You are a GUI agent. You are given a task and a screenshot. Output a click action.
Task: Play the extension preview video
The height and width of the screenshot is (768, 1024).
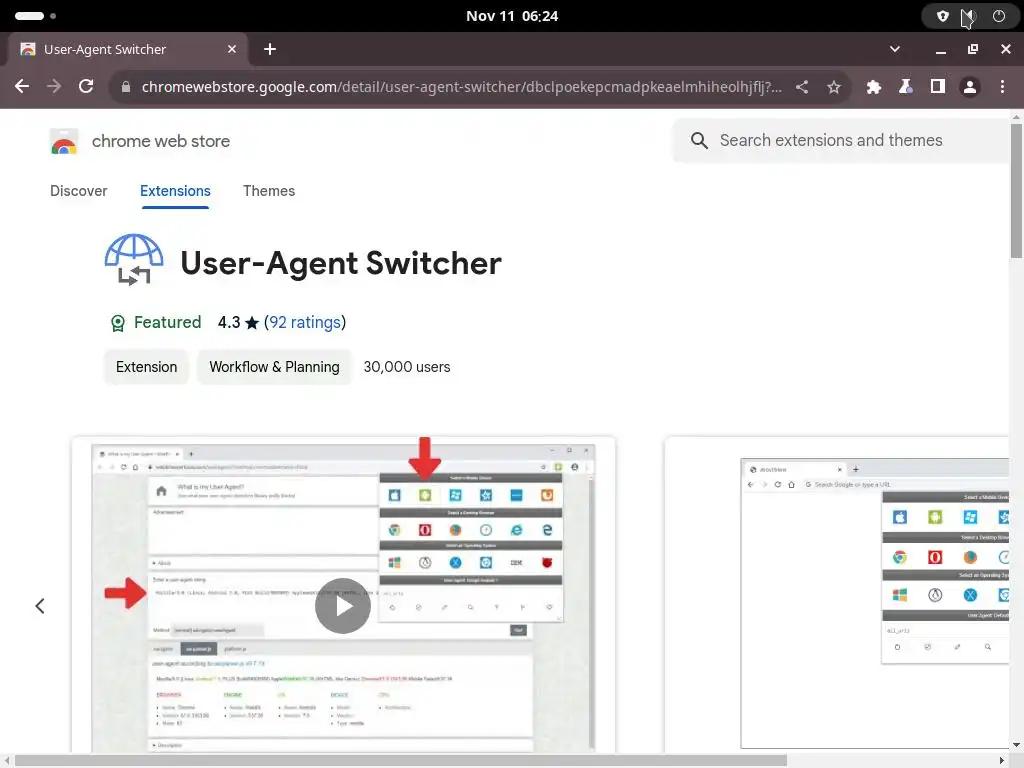pyautogui.click(x=343, y=606)
